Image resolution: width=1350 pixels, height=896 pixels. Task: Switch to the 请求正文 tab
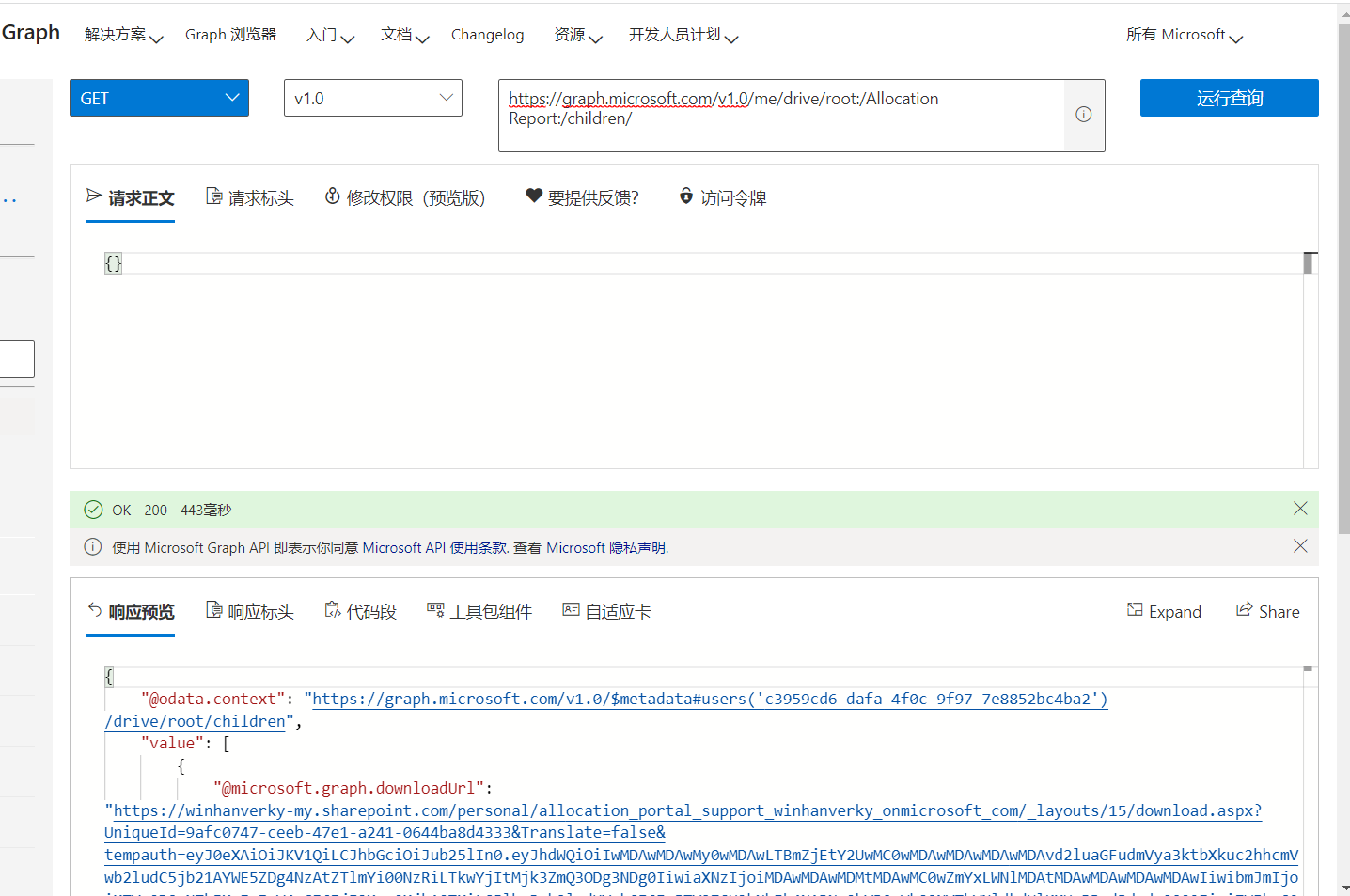click(131, 197)
